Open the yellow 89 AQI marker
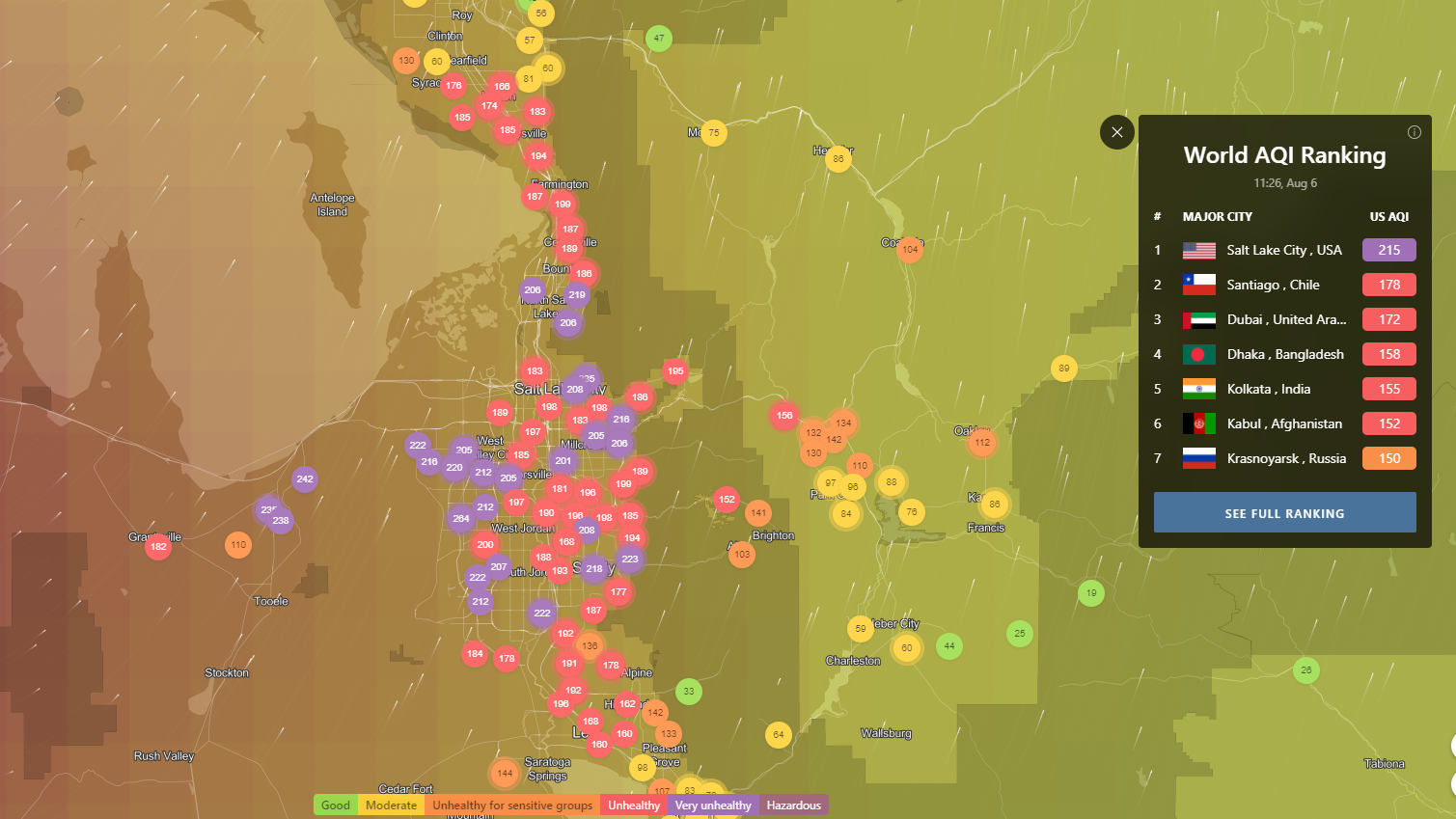Viewport: 1456px width, 819px height. tap(1064, 369)
